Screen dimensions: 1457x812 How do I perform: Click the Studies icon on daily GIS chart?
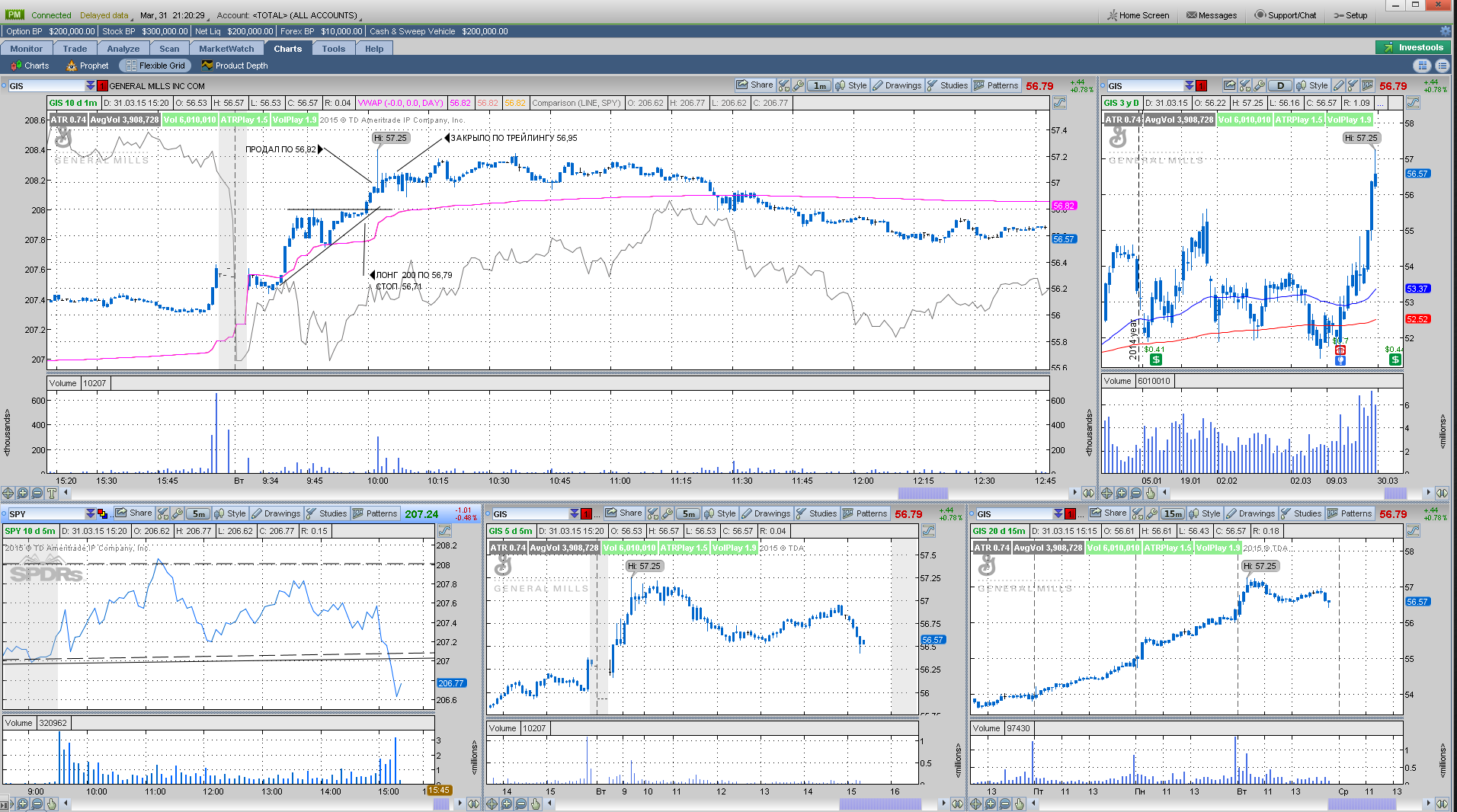pos(1353,85)
